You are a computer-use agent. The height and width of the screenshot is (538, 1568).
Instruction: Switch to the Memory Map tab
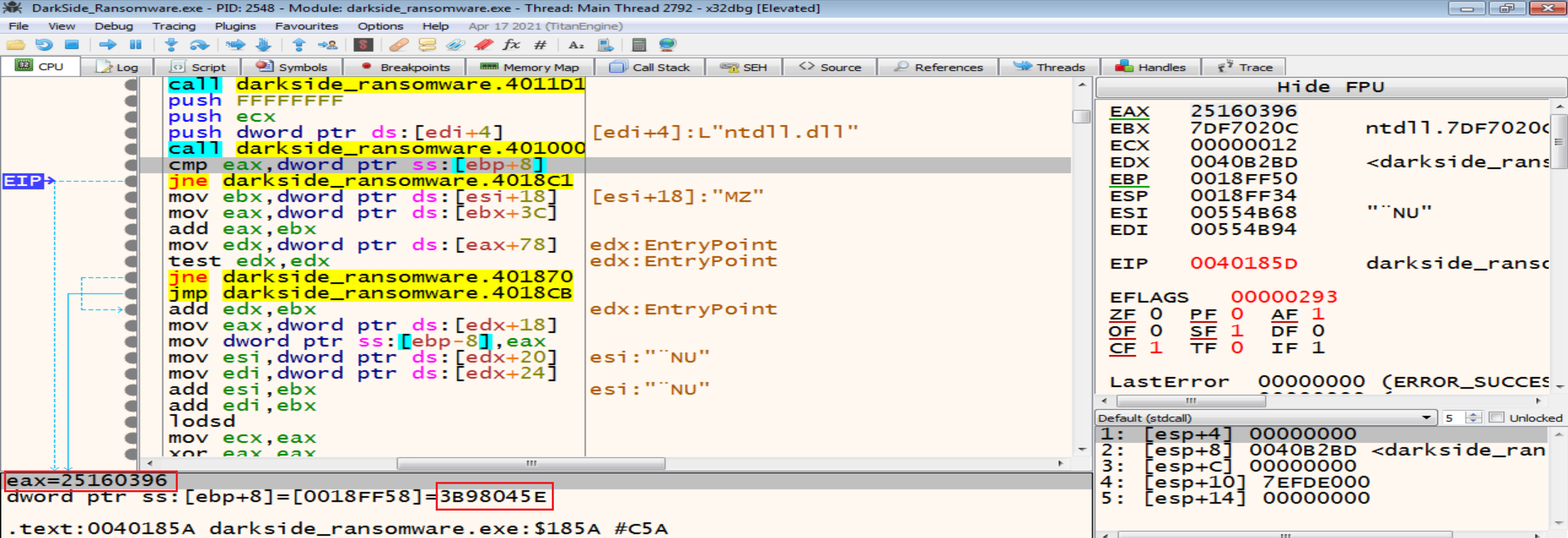(x=530, y=67)
